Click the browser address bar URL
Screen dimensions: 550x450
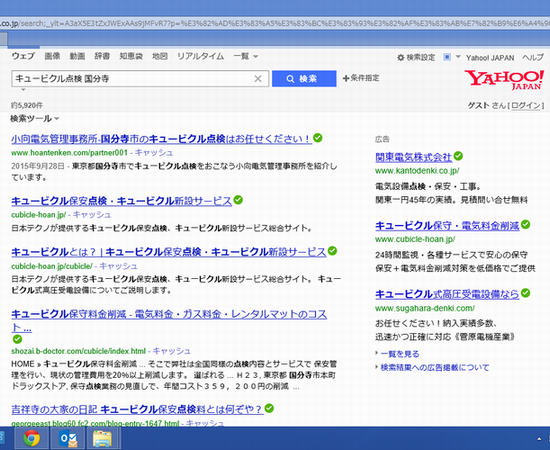pyautogui.click(x=275, y=23)
